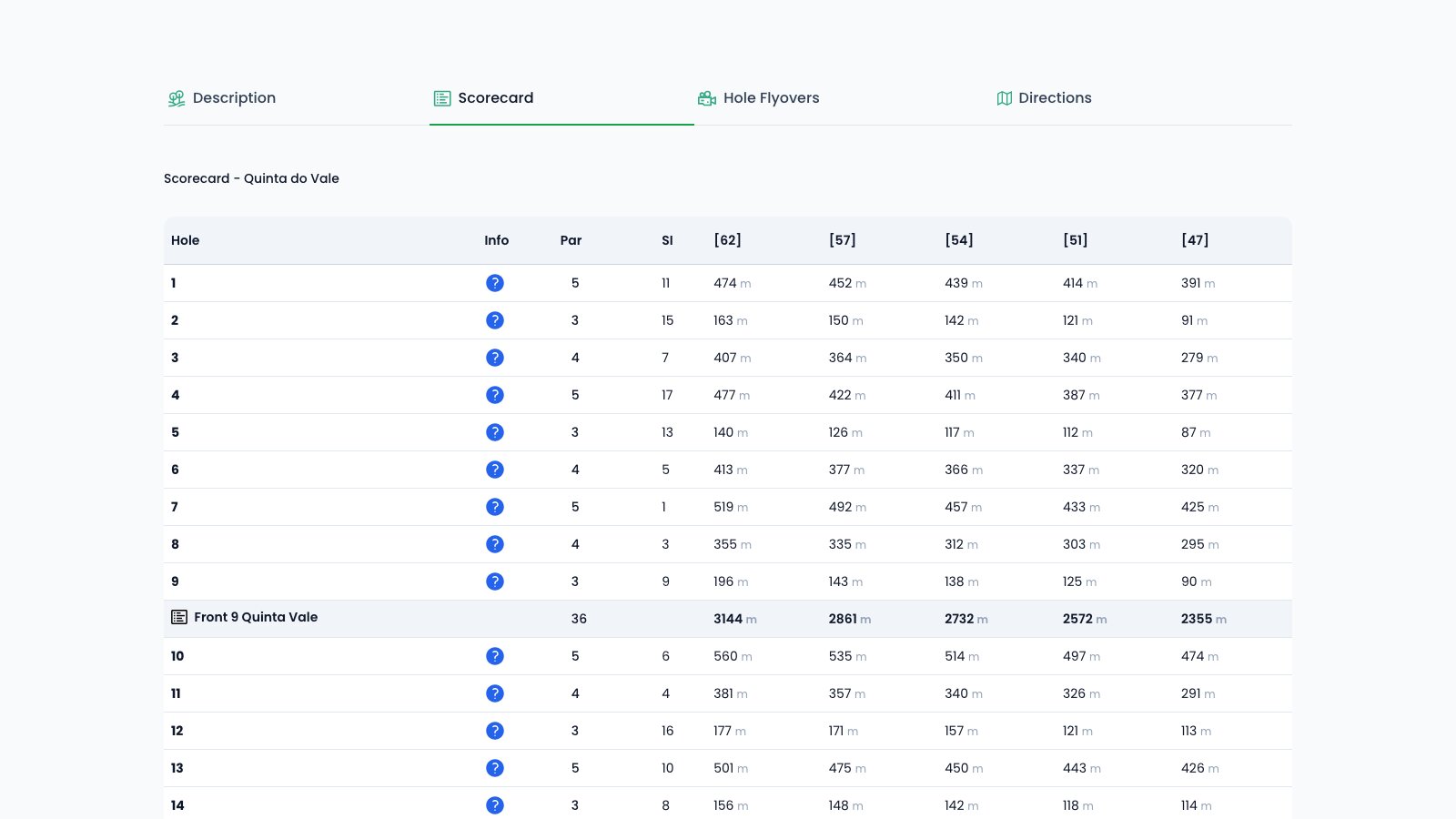The image size is (1456, 819).
Task: Select the 474 m value on hole 1
Action: click(733, 283)
